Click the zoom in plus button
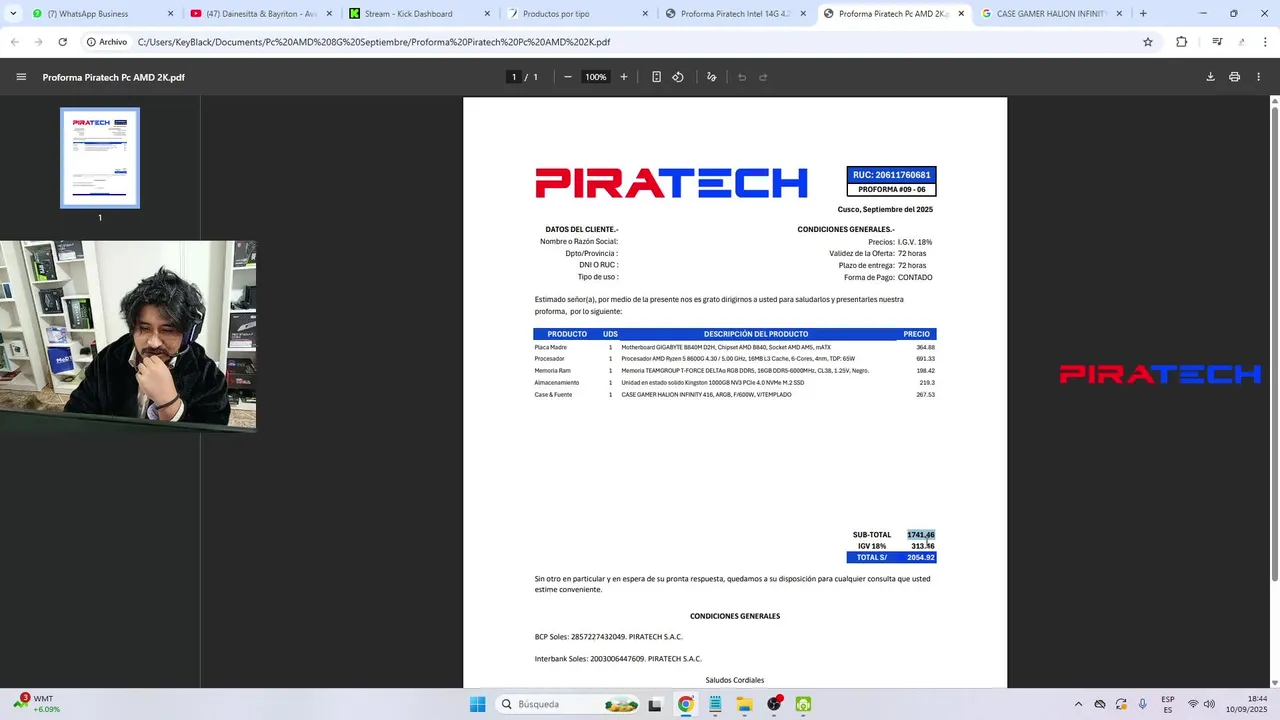 pos(624,77)
